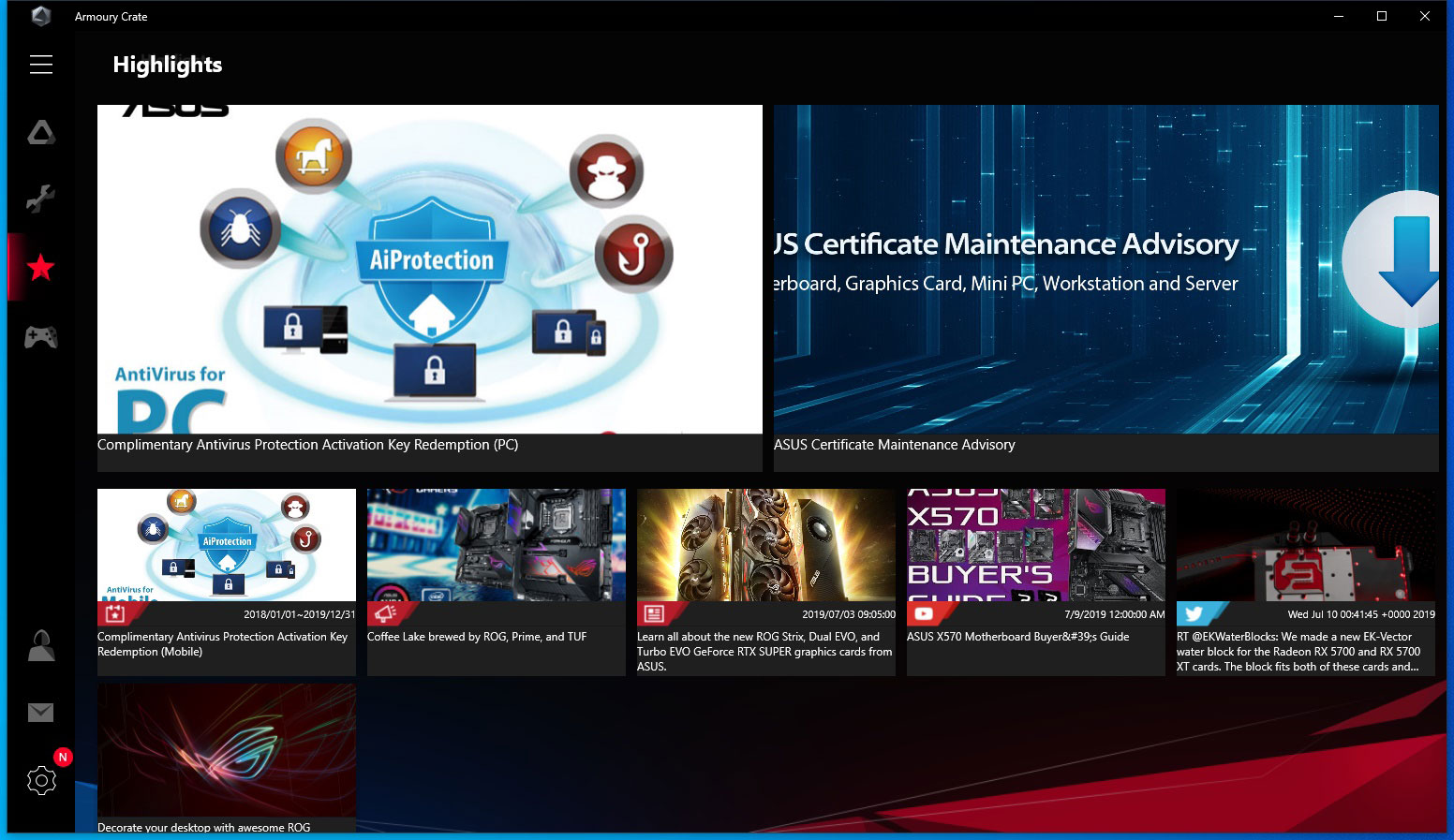This screenshot has width=1454, height=840.
Task: Click 'ASUS X570 Motherboard Buyer's Guide' caption
Action: pos(1018,637)
